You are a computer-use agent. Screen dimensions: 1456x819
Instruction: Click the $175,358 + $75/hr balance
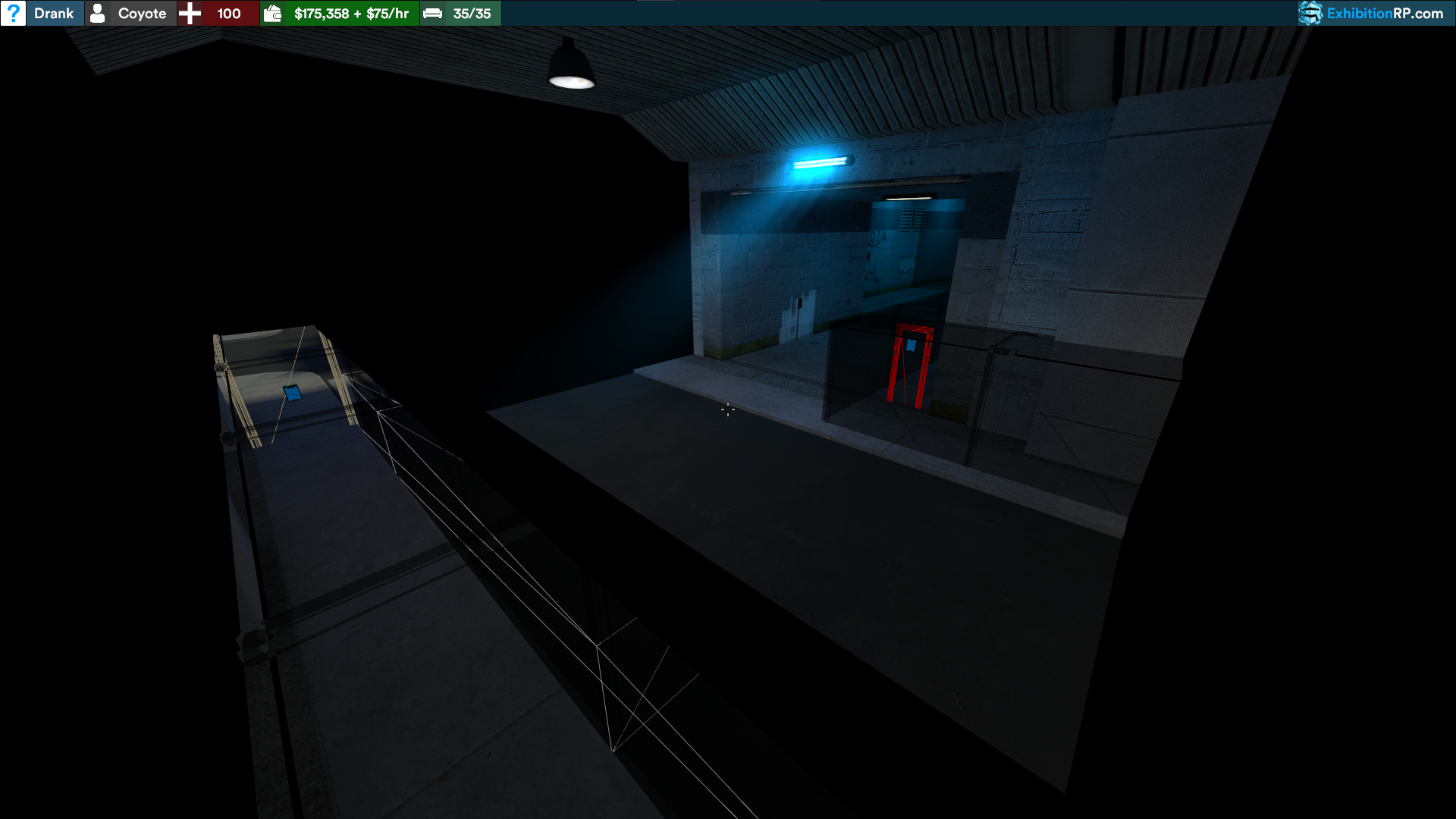[351, 14]
